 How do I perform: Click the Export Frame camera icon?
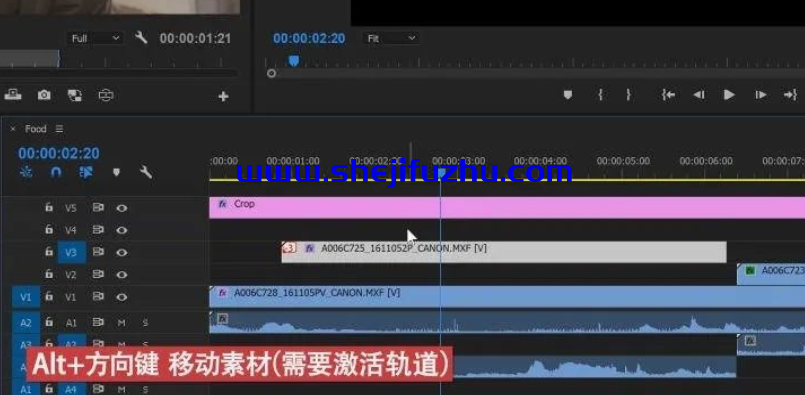44,95
